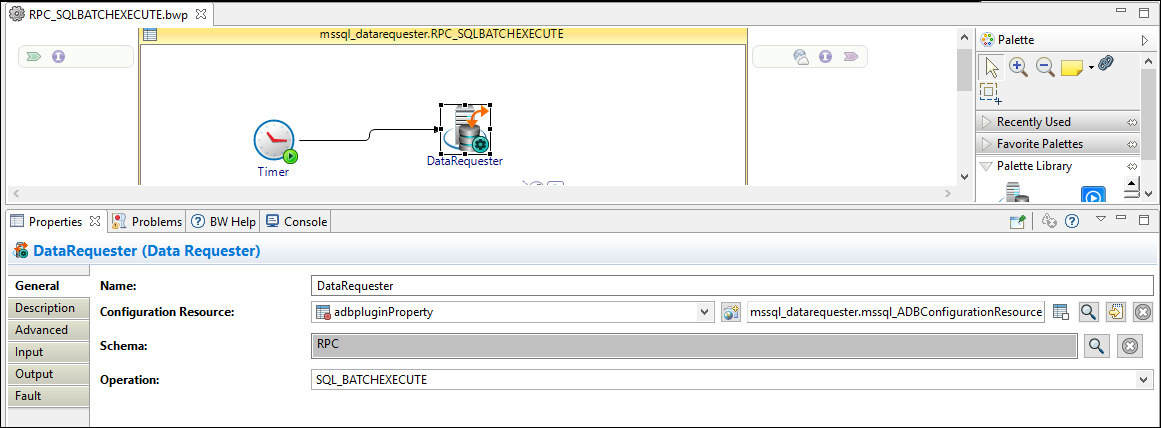Click the purple circle icon in the right canvas bar
The height and width of the screenshot is (428, 1161).
click(826, 56)
